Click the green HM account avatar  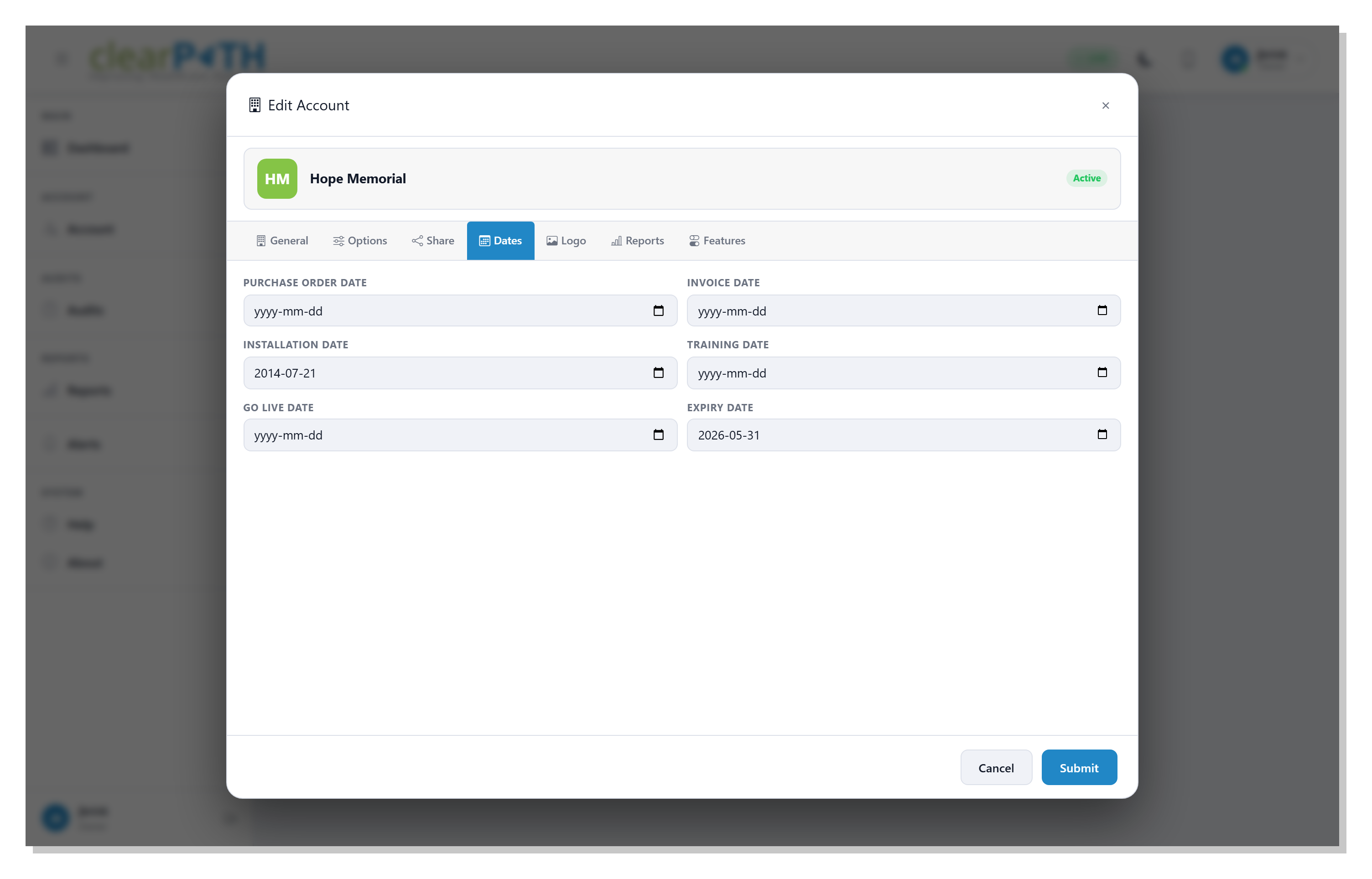click(x=277, y=179)
